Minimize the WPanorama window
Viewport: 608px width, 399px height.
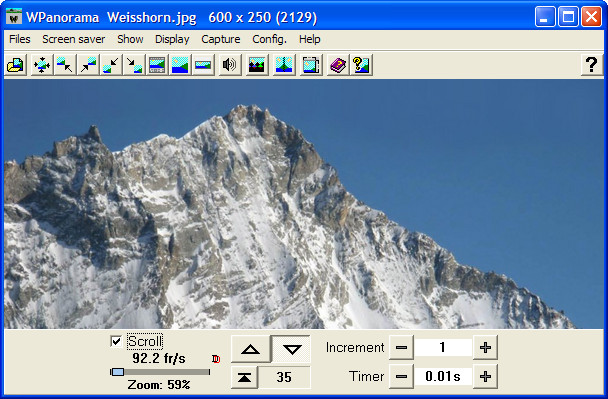(x=545, y=17)
